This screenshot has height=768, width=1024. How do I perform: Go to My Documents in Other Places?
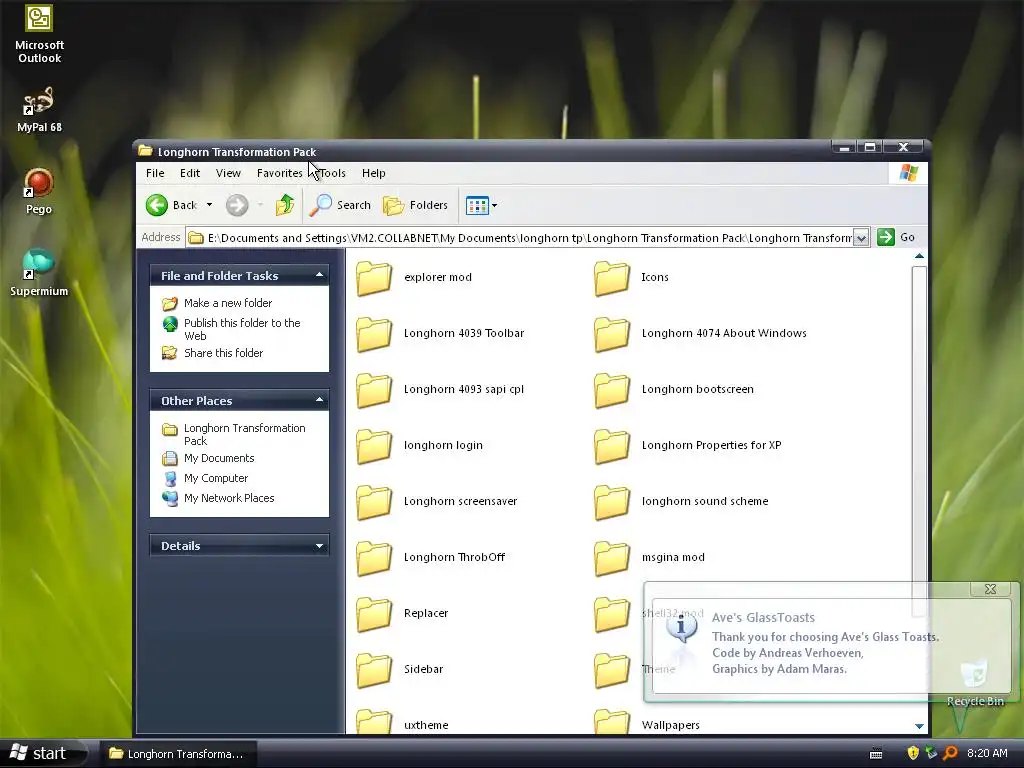(x=208, y=458)
